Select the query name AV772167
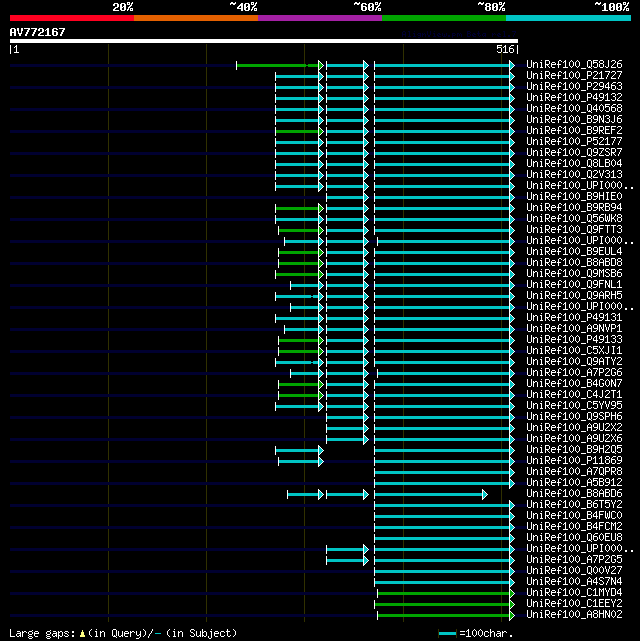 click(x=37, y=32)
